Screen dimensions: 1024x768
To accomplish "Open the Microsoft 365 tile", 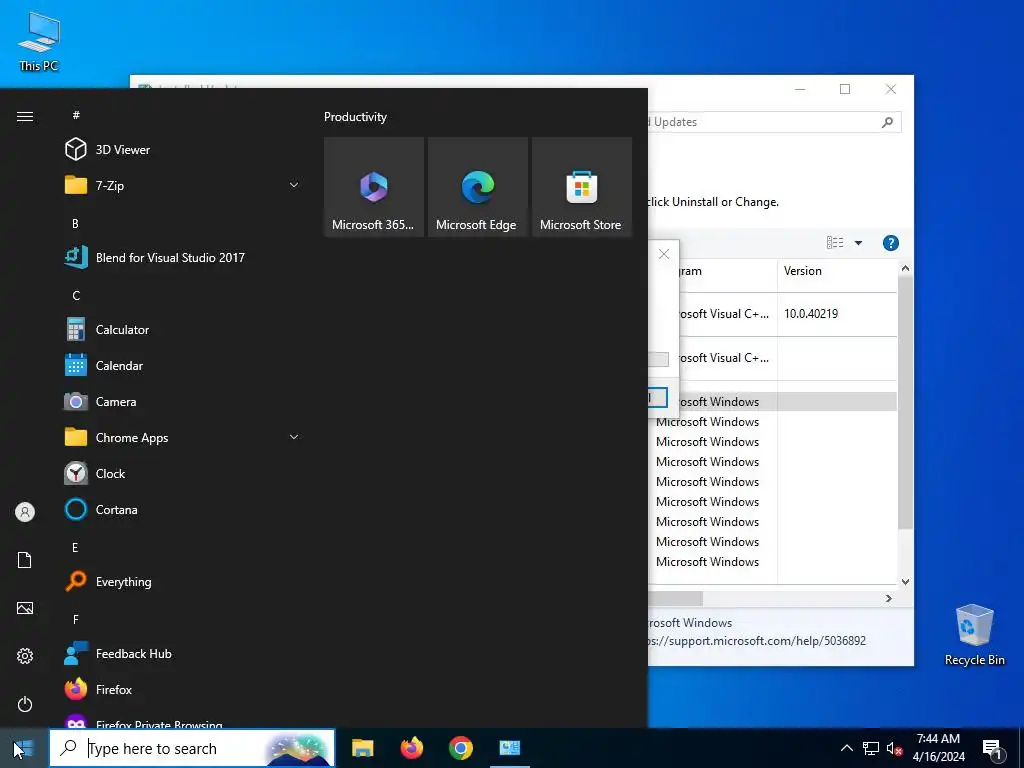I will coord(374,187).
